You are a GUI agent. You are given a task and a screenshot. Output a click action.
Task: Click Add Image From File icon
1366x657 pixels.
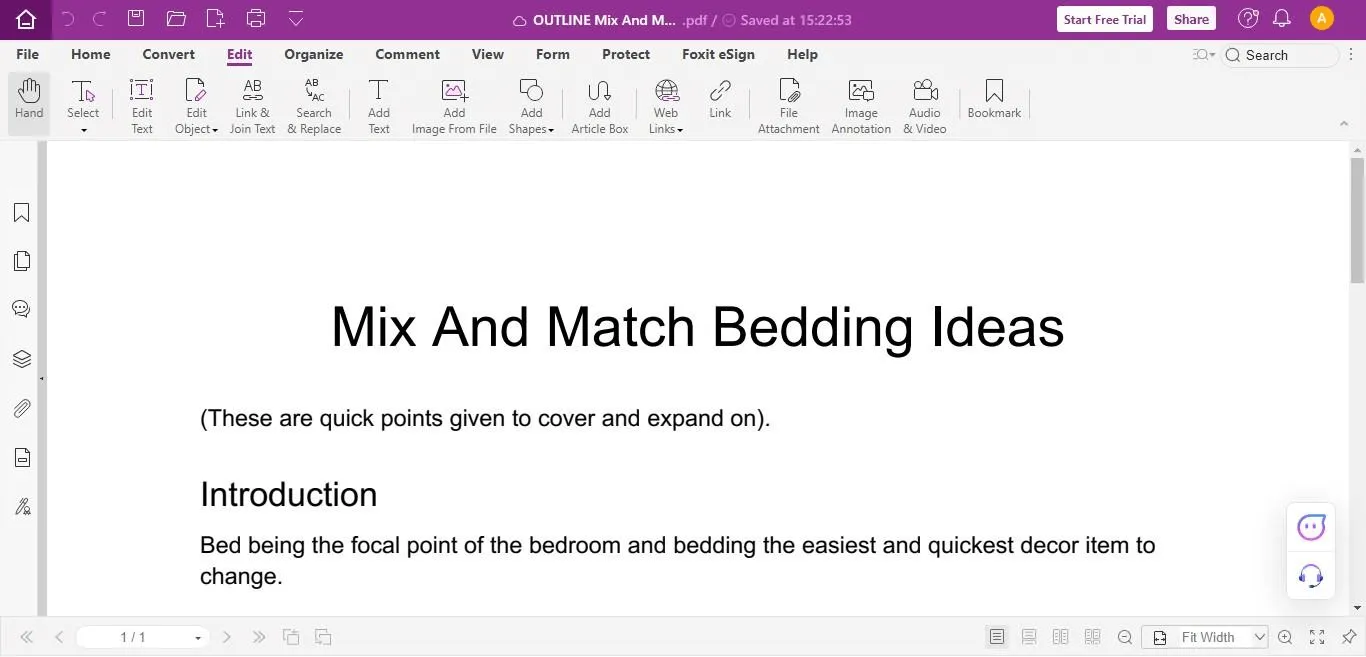point(454,106)
